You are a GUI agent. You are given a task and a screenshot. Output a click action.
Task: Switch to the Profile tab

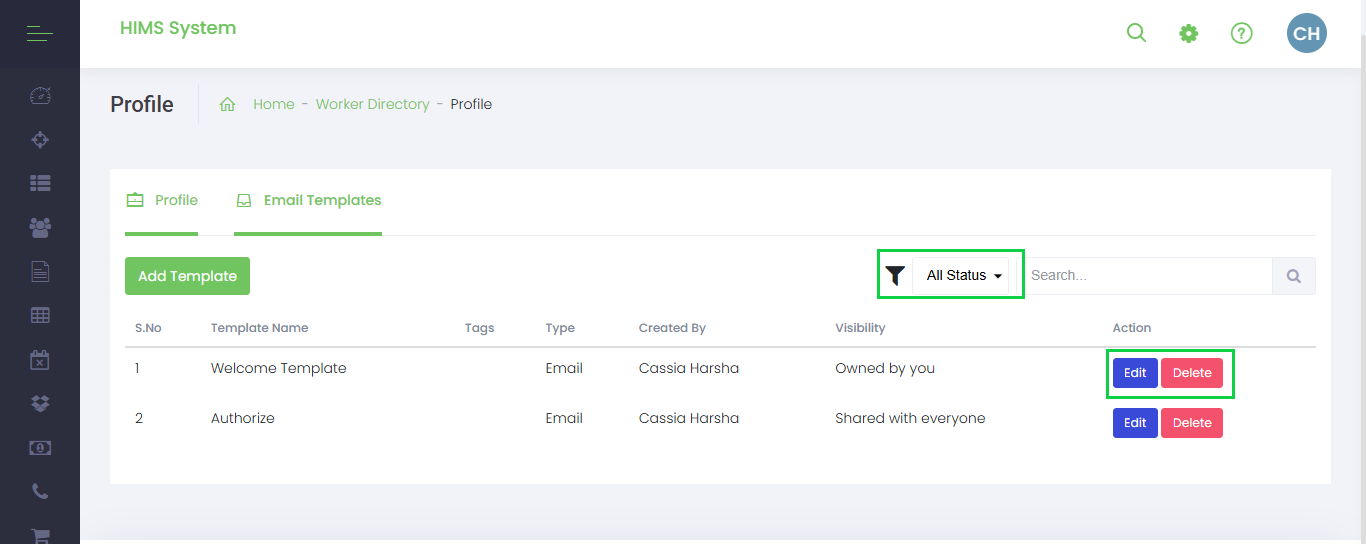point(162,200)
